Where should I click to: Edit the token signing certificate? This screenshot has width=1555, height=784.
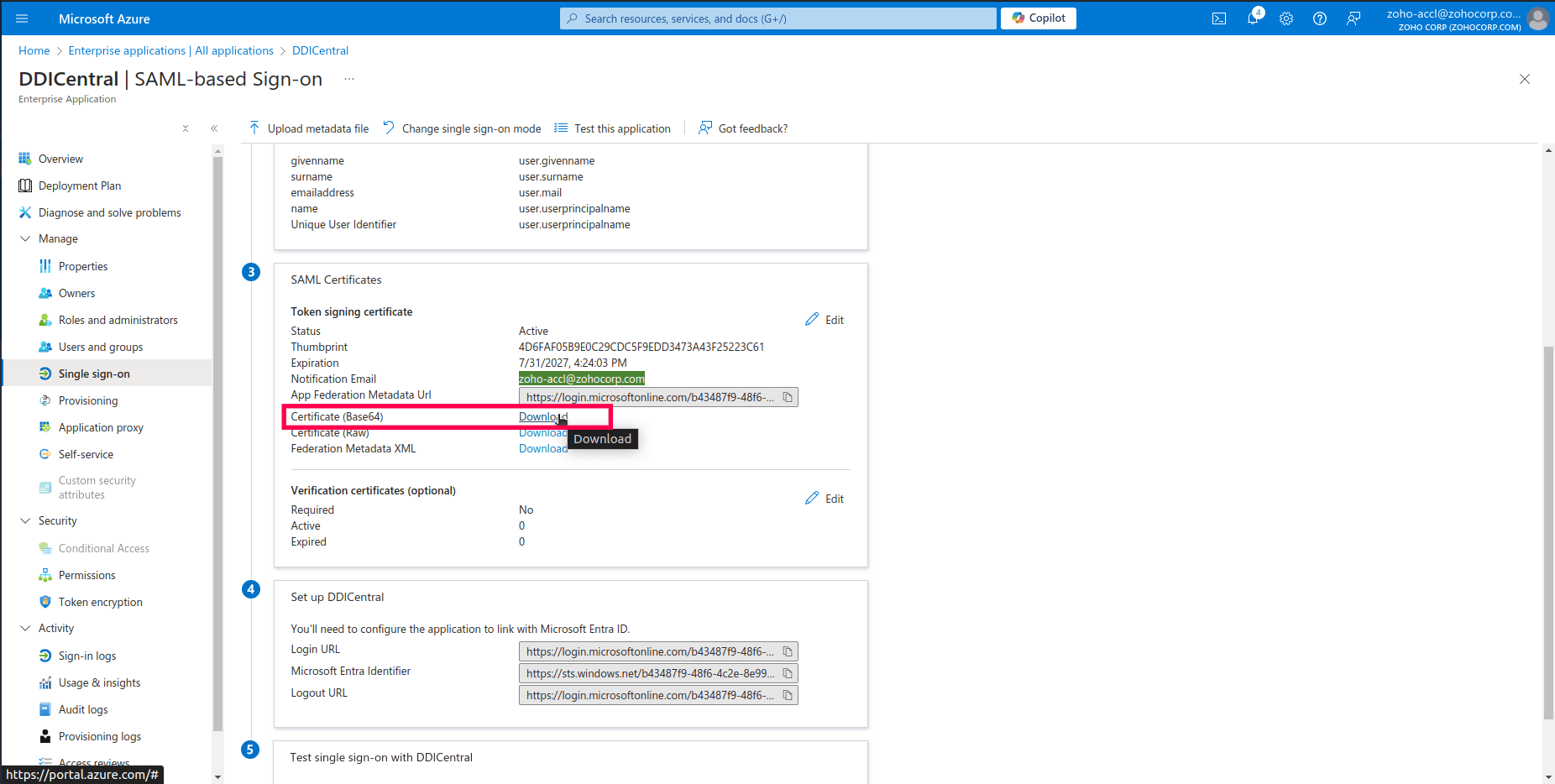tap(824, 319)
